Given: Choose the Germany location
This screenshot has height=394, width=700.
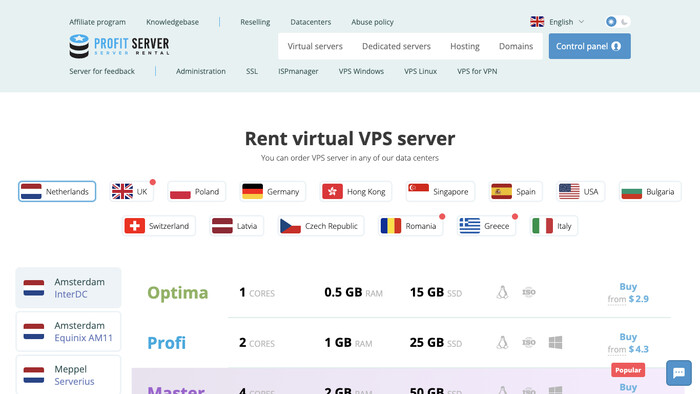Looking at the screenshot, I should click(273, 191).
